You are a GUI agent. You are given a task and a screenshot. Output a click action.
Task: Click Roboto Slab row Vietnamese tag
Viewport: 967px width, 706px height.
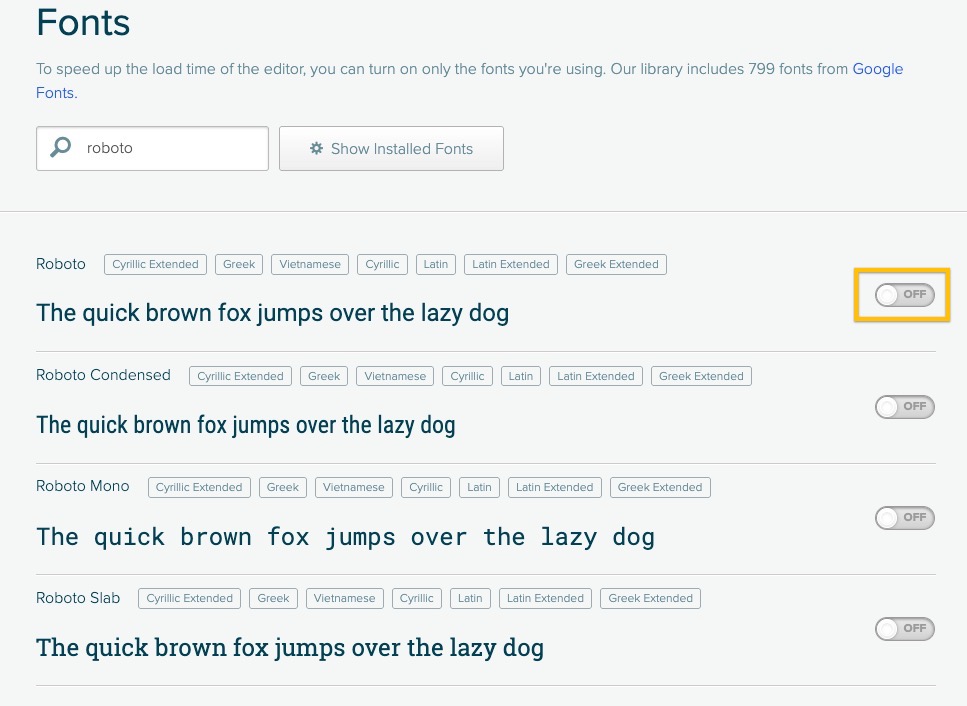click(x=344, y=598)
